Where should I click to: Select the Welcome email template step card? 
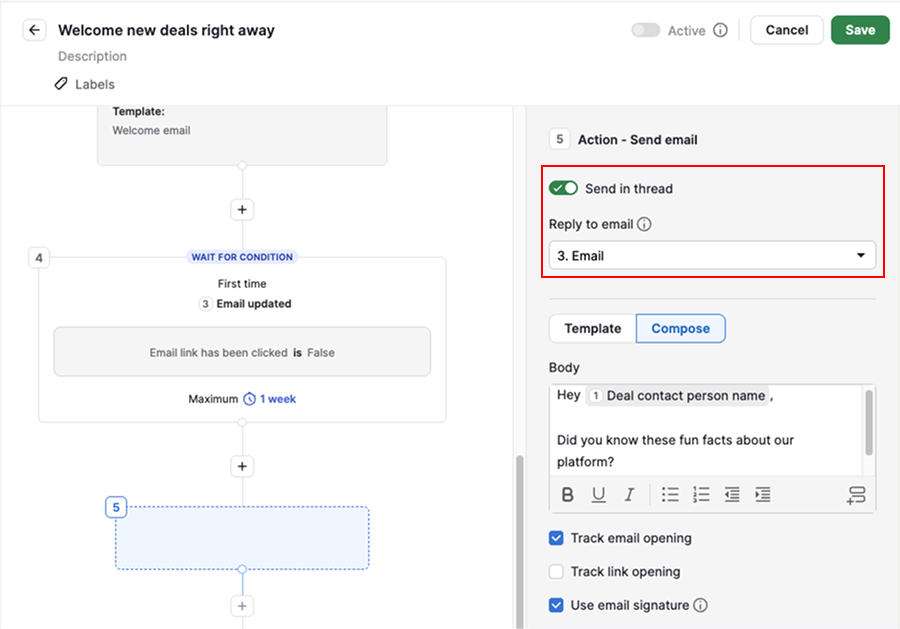[x=242, y=135]
